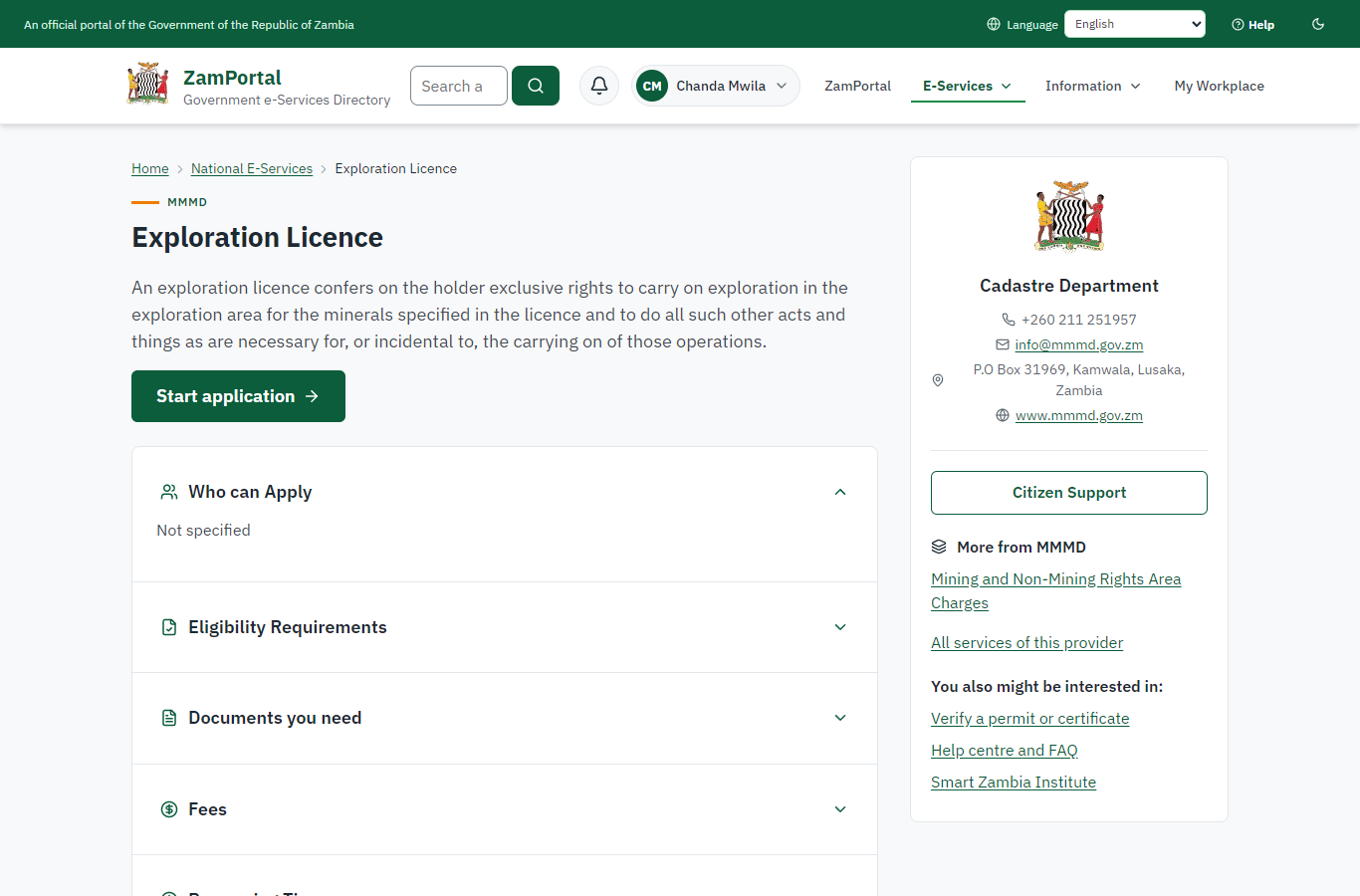Click the Fees dollar icon

click(169, 809)
